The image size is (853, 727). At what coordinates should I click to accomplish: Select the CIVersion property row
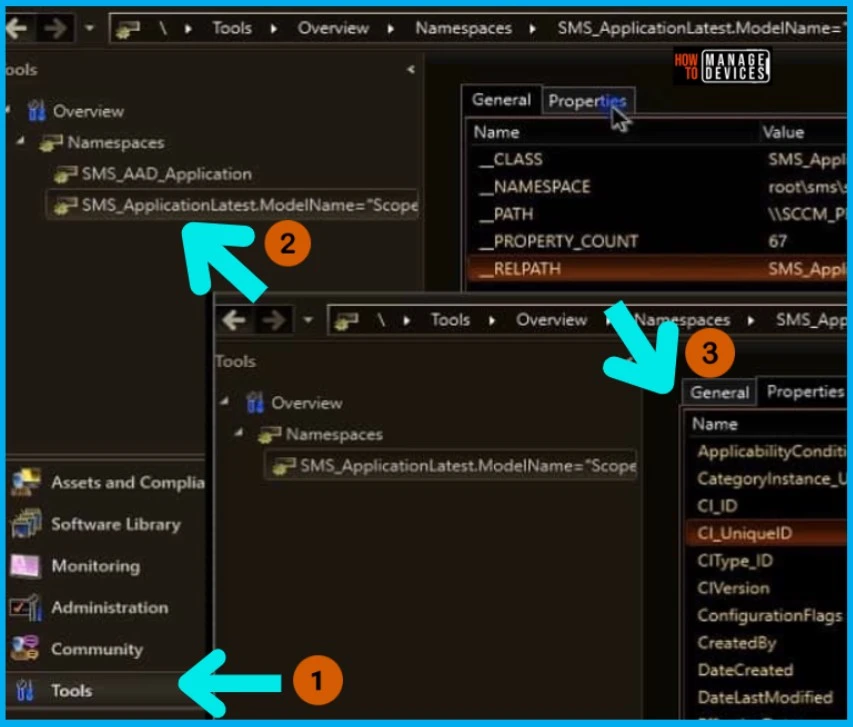767,588
